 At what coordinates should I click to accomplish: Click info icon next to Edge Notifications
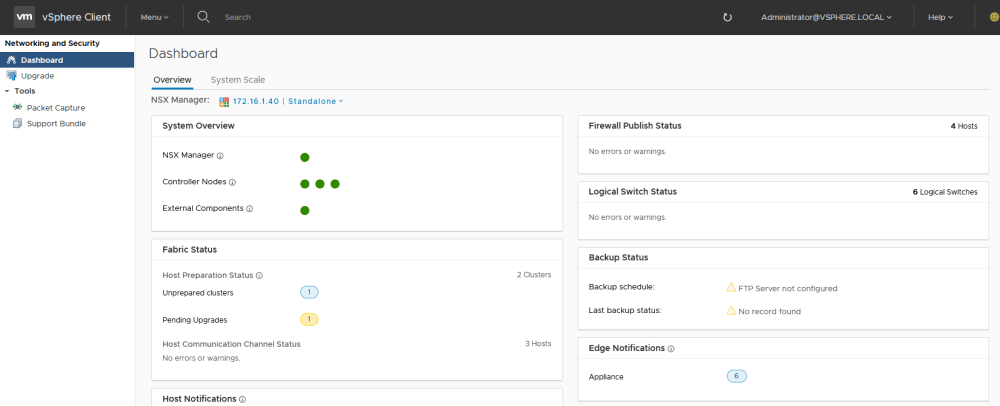(672, 349)
